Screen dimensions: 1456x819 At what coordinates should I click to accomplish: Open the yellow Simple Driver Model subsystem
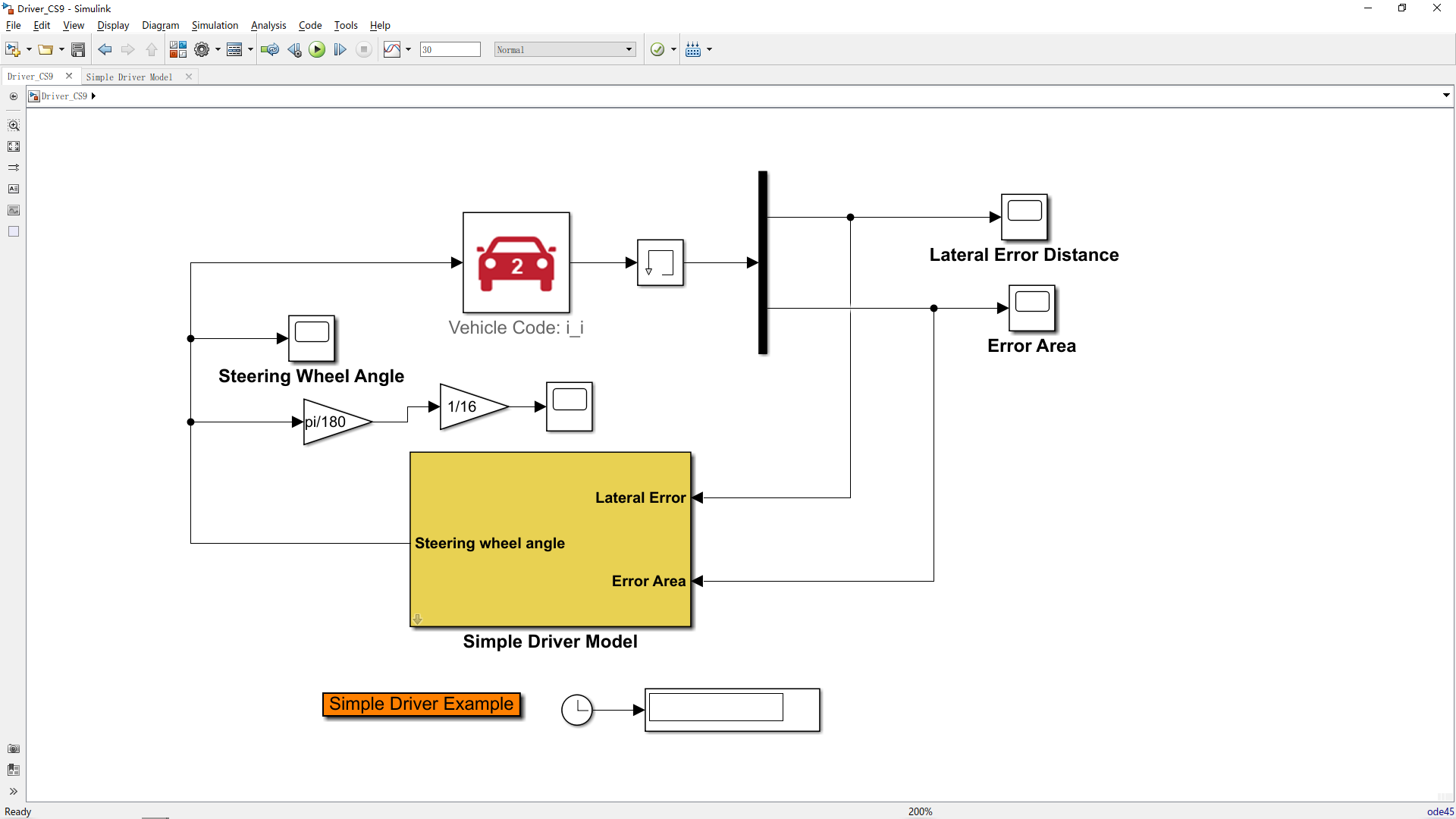[x=550, y=538]
